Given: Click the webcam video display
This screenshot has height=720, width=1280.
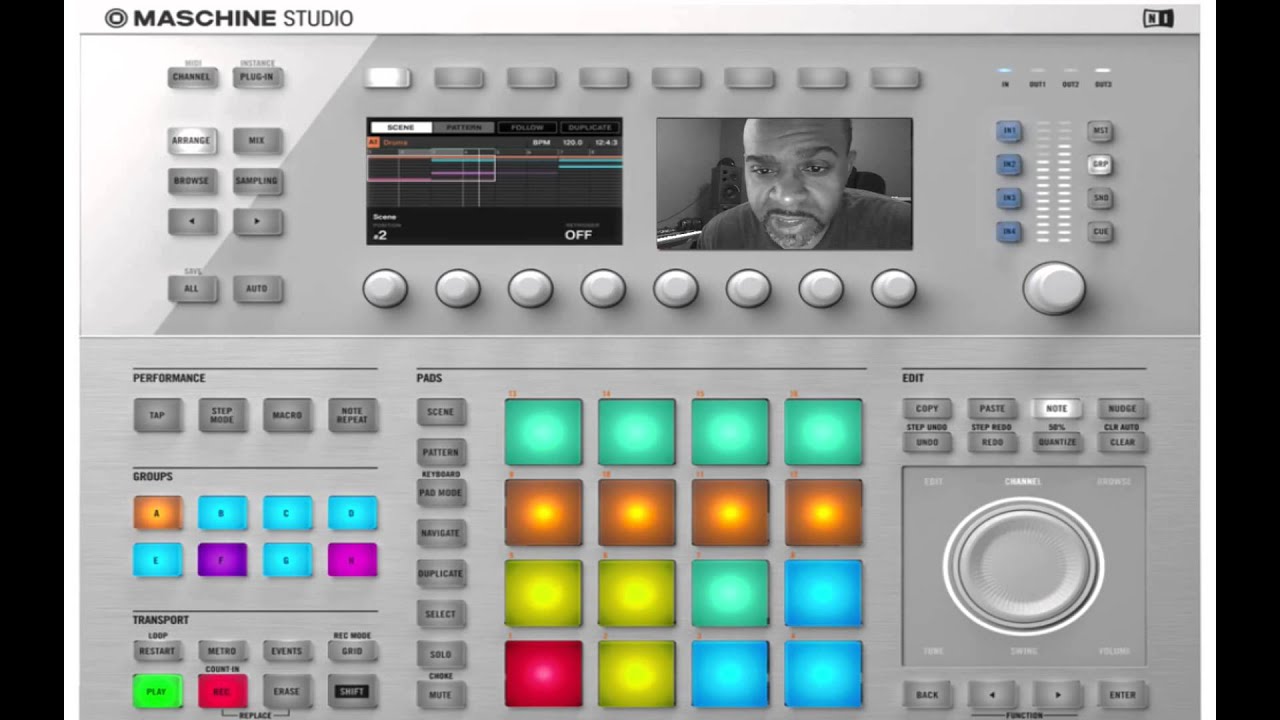Looking at the screenshot, I should [x=784, y=183].
